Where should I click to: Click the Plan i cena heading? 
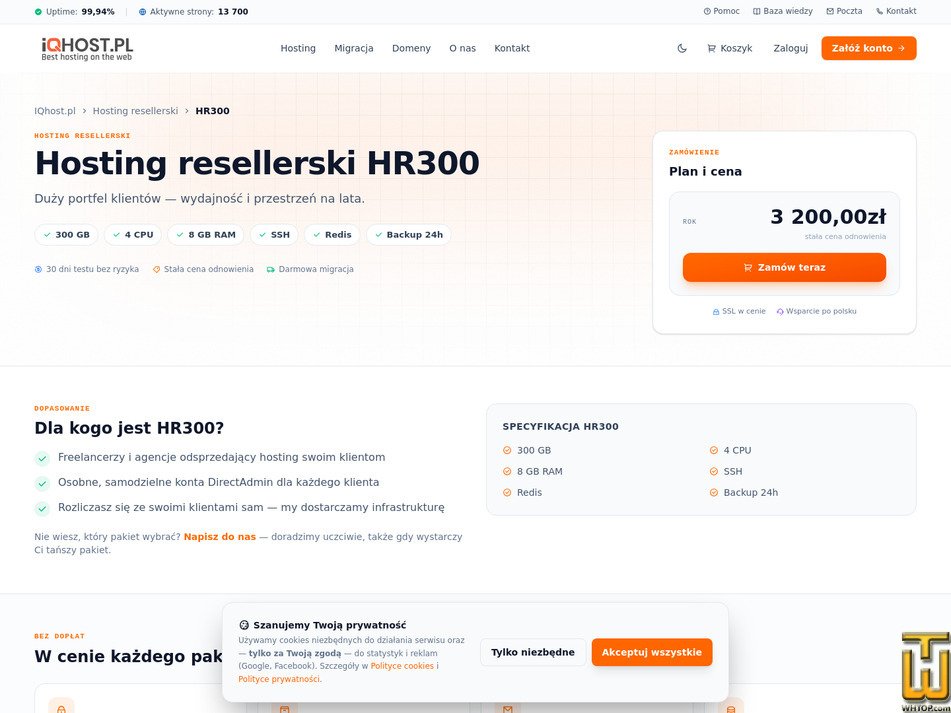pos(705,172)
